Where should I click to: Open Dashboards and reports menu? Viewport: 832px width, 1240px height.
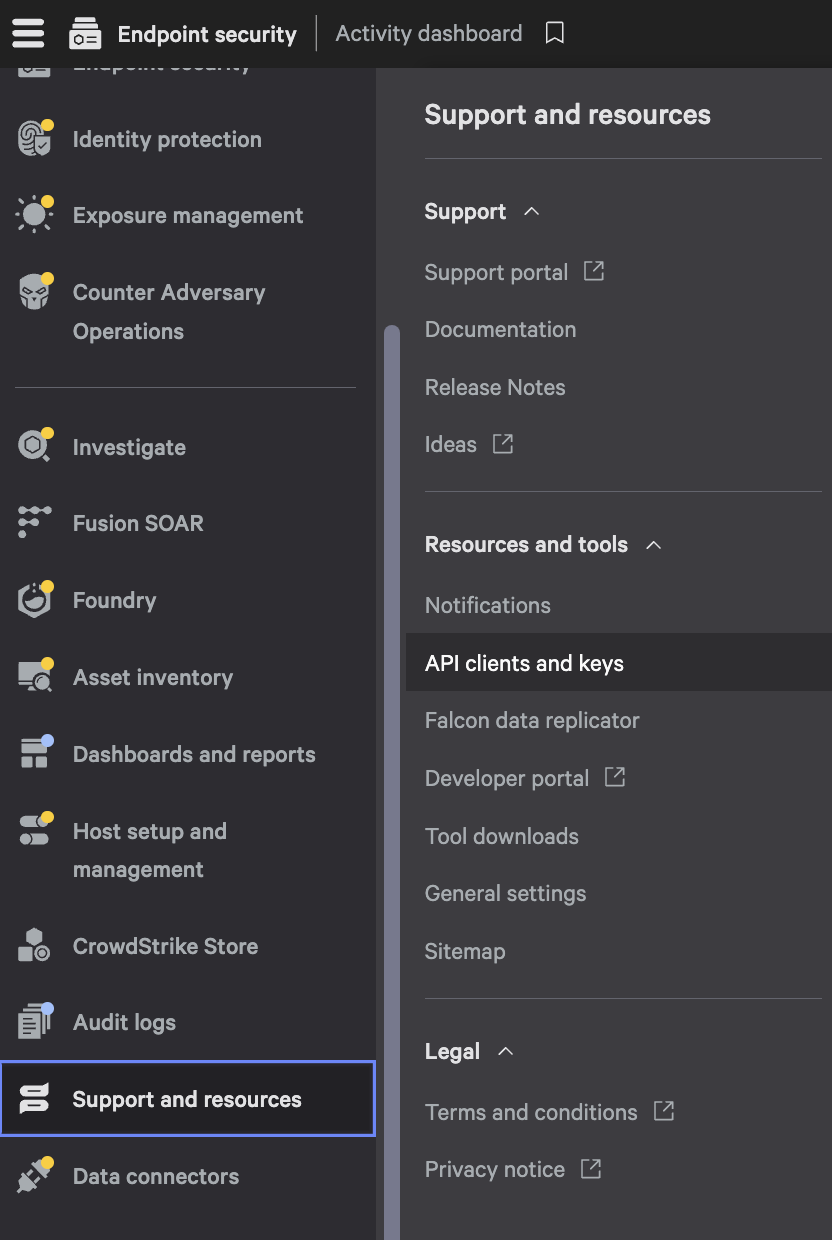click(193, 754)
